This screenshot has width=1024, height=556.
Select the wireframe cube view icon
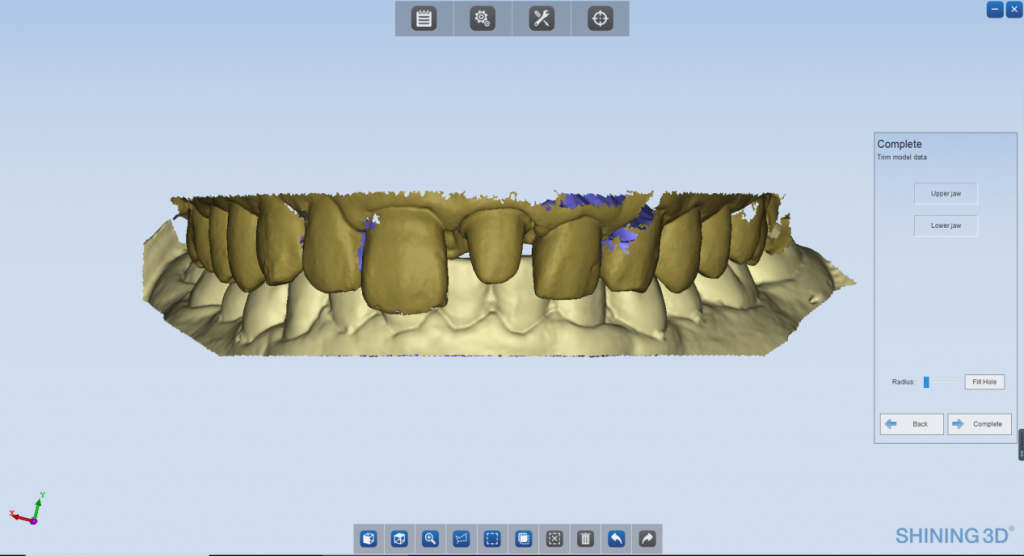[x=399, y=538]
